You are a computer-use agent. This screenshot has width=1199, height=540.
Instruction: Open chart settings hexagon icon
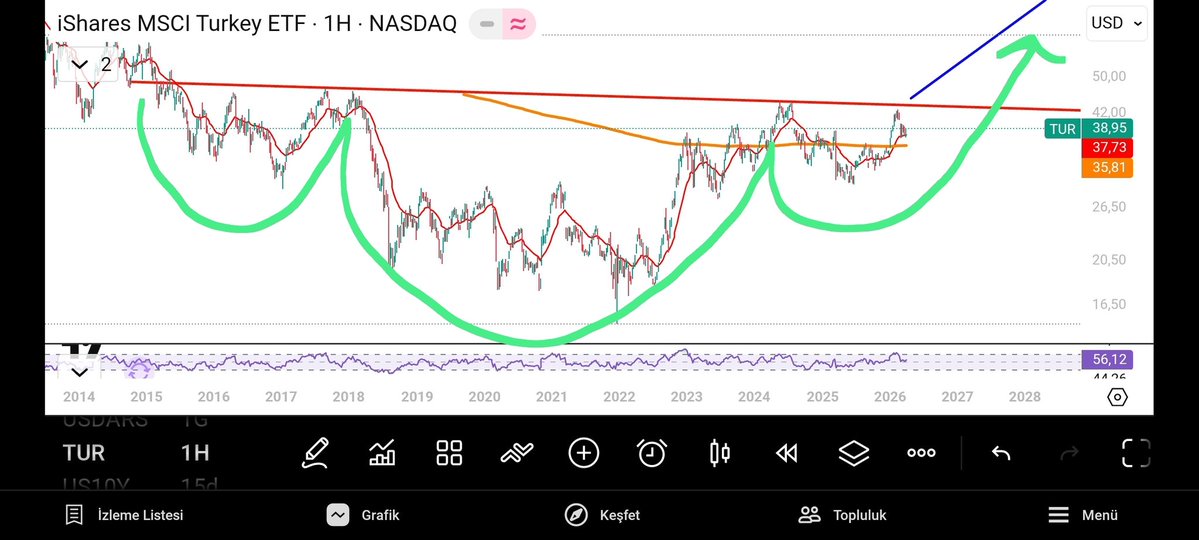(1117, 397)
